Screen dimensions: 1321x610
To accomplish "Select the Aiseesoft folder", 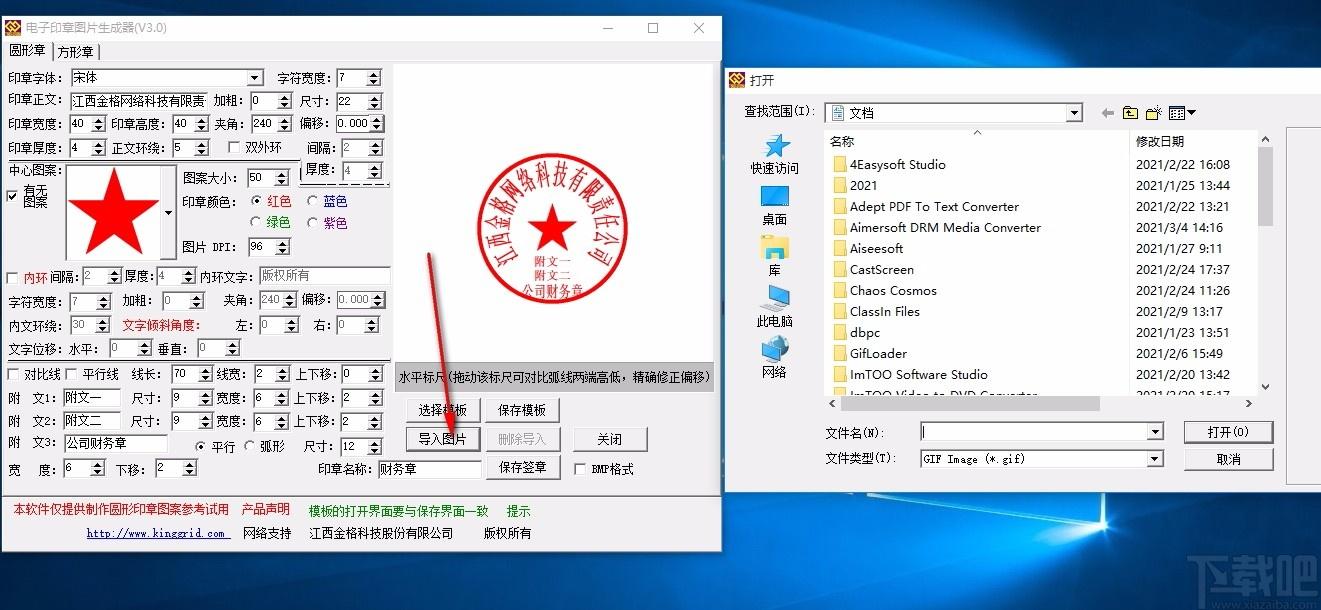I will tap(867, 248).
